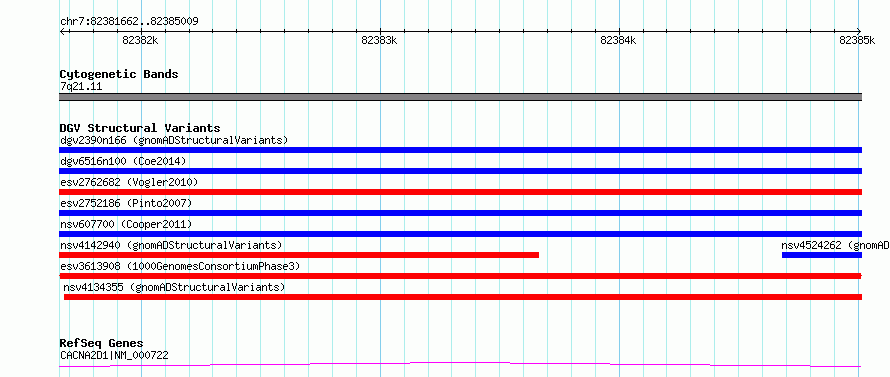Open the esv2762682 (Vogler2010) label
The height and width of the screenshot is (377, 890).
(x=129, y=182)
